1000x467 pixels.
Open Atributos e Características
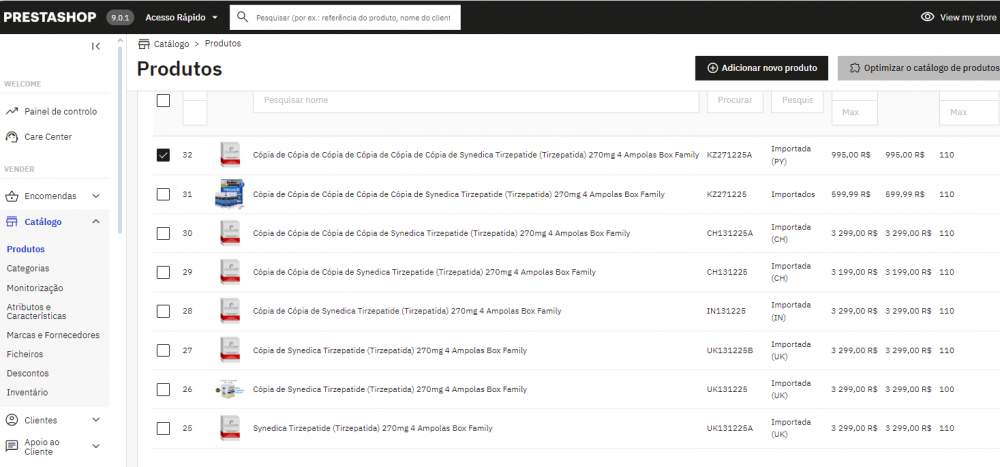(36, 311)
